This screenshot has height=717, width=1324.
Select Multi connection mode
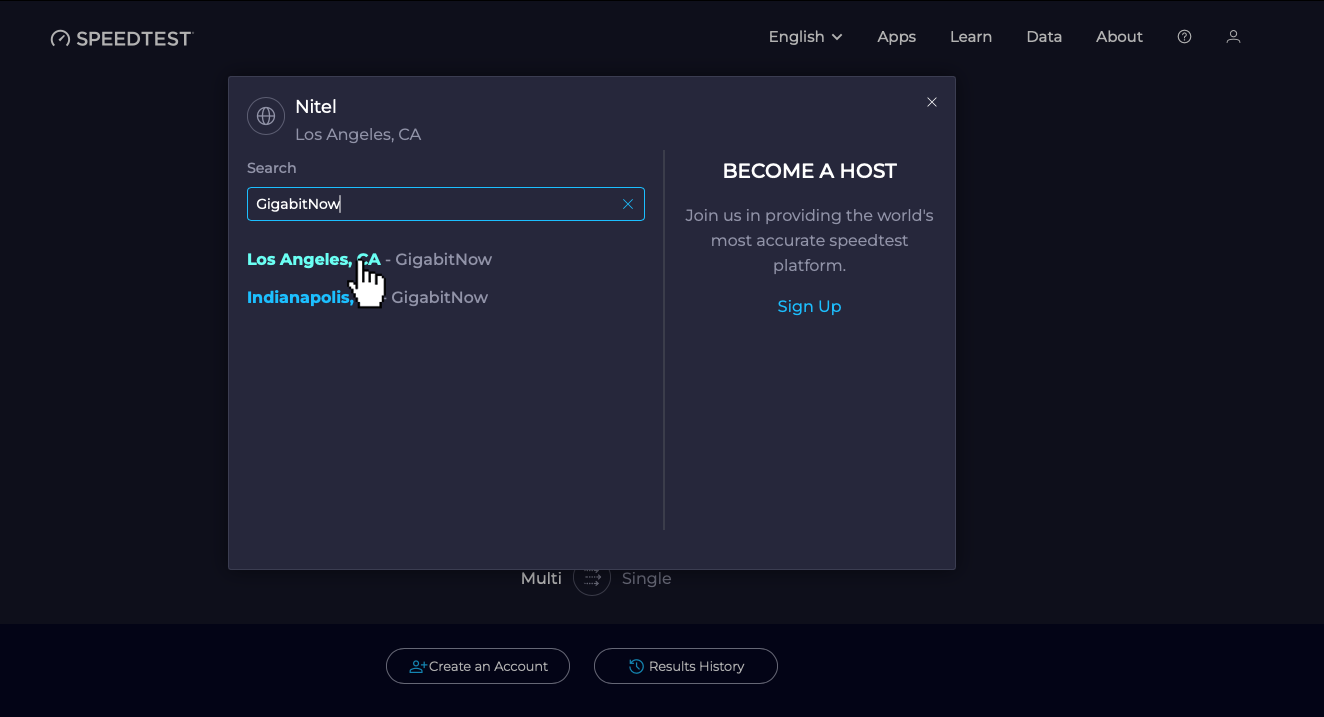point(541,578)
